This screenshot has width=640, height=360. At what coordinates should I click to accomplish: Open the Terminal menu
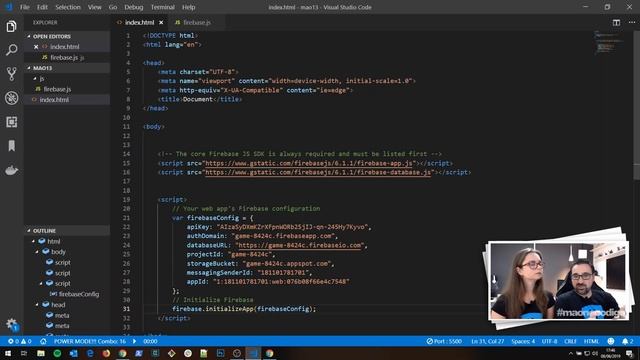point(162,7)
